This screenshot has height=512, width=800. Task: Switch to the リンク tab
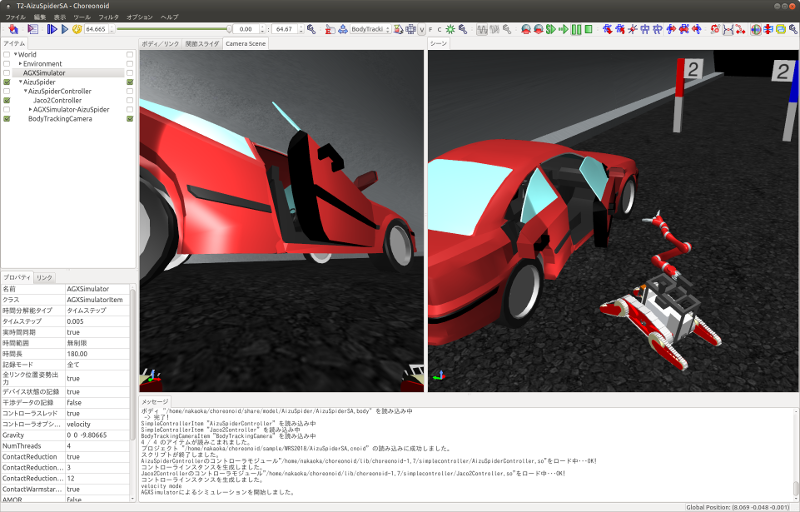(x=45, y=277)
